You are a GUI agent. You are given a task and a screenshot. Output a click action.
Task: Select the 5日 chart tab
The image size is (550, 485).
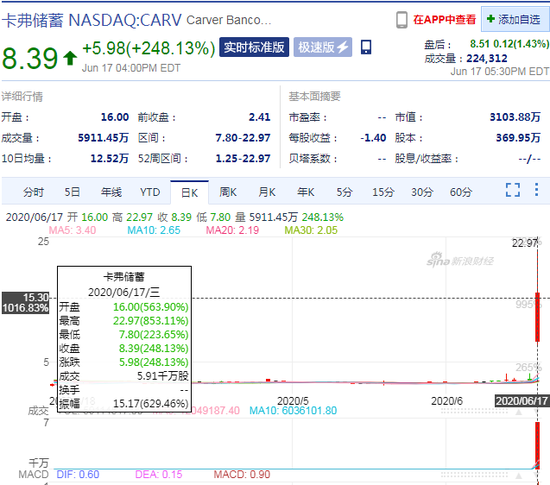coord(72,192)
